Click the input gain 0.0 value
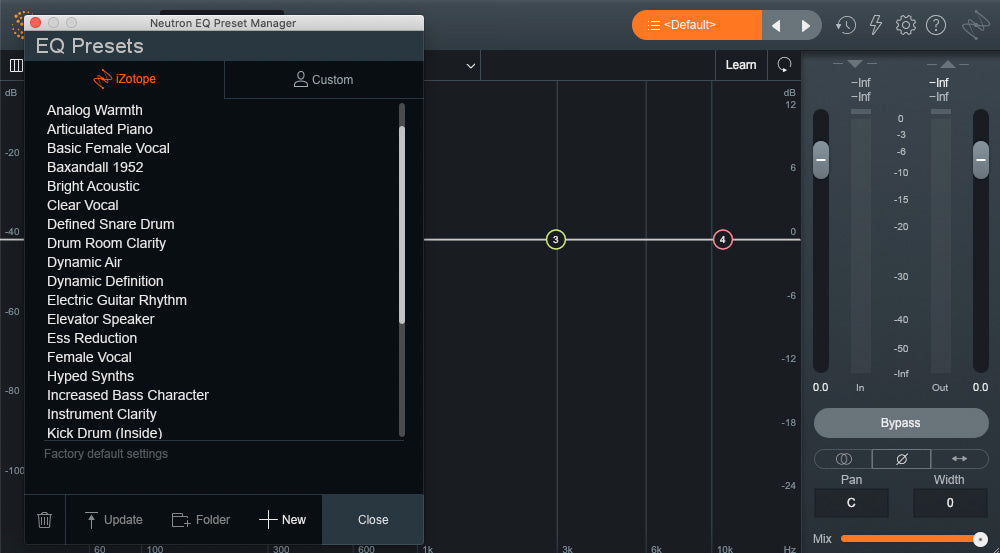Image resolution: width=1000 pixels, height=553 pixels. (821, 387)
